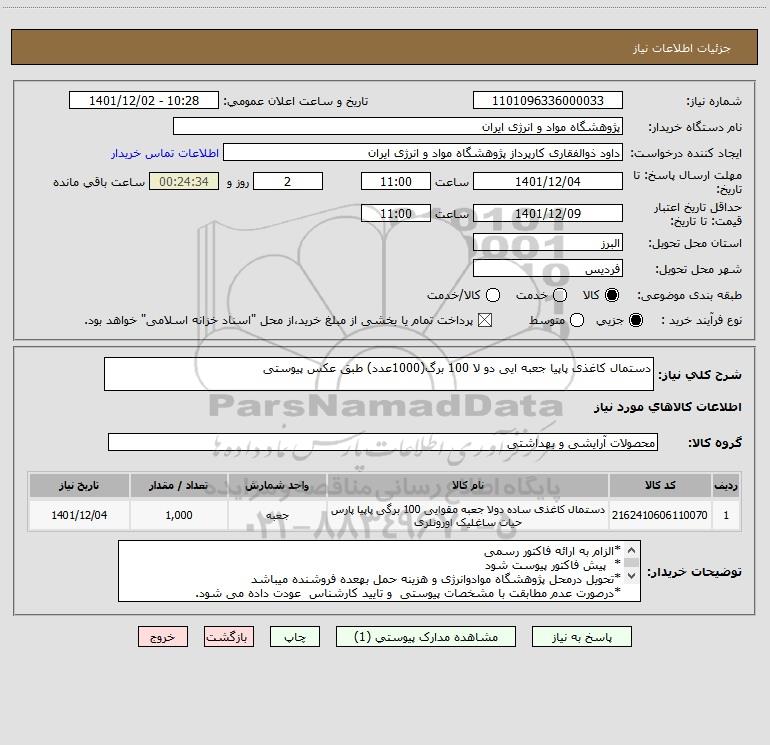Click the table date cell 1401/12/04

click(79, 515)
